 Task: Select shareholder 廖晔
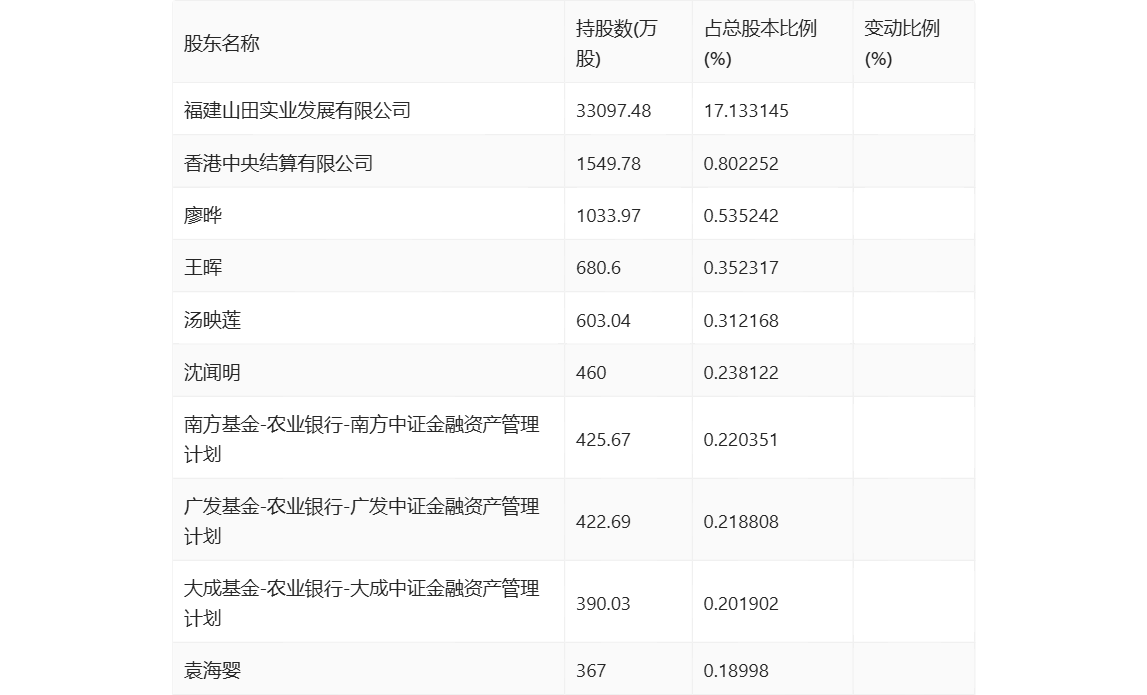pos(203,216)
